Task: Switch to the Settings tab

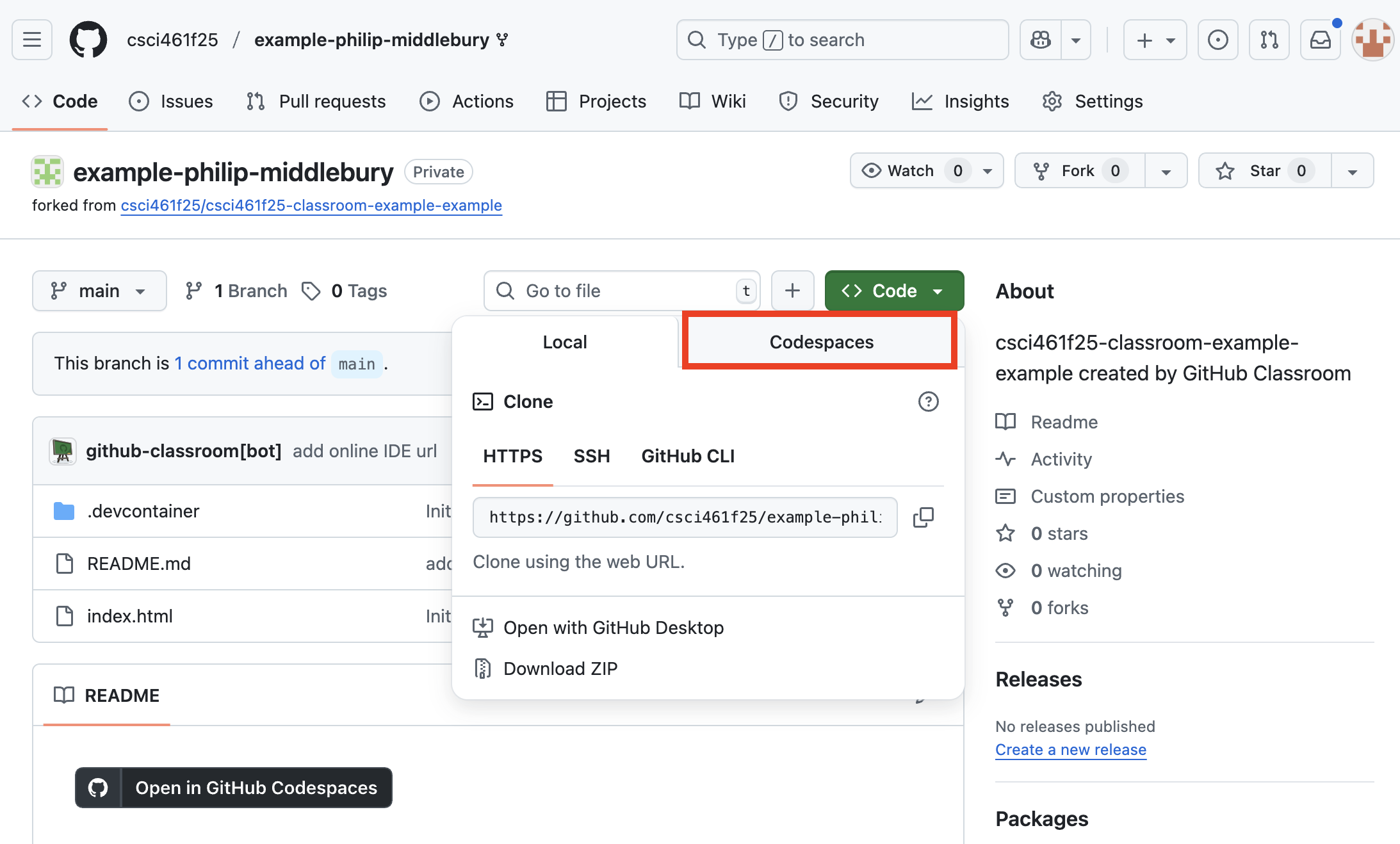Action: tap(1093, 101)
